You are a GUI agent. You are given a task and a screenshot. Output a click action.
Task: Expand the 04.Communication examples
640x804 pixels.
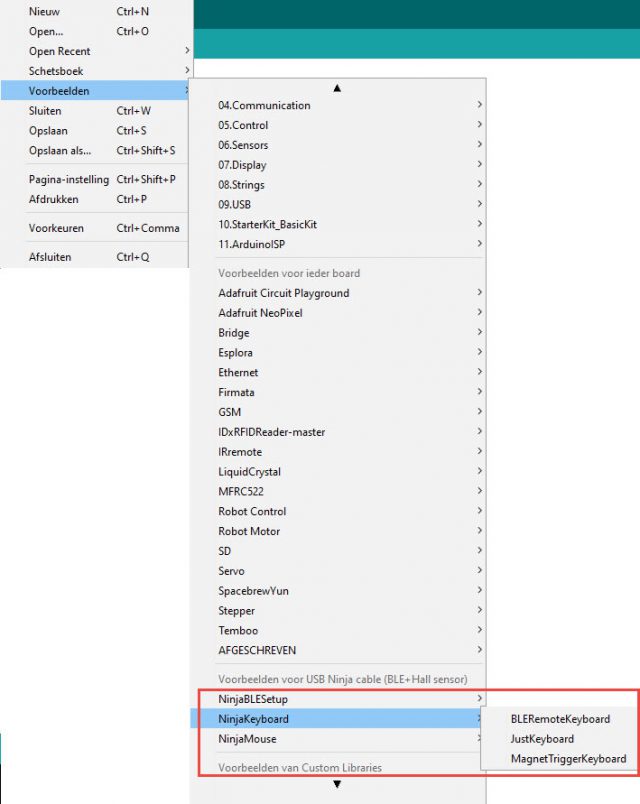pos(264,105)
